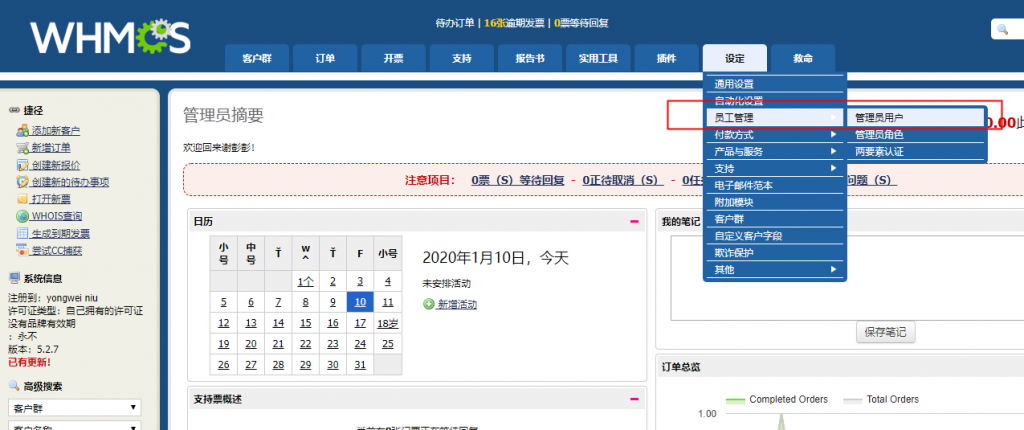Open the 新增活动 link
1024x430 pixels.
click(x=457, y=305)
